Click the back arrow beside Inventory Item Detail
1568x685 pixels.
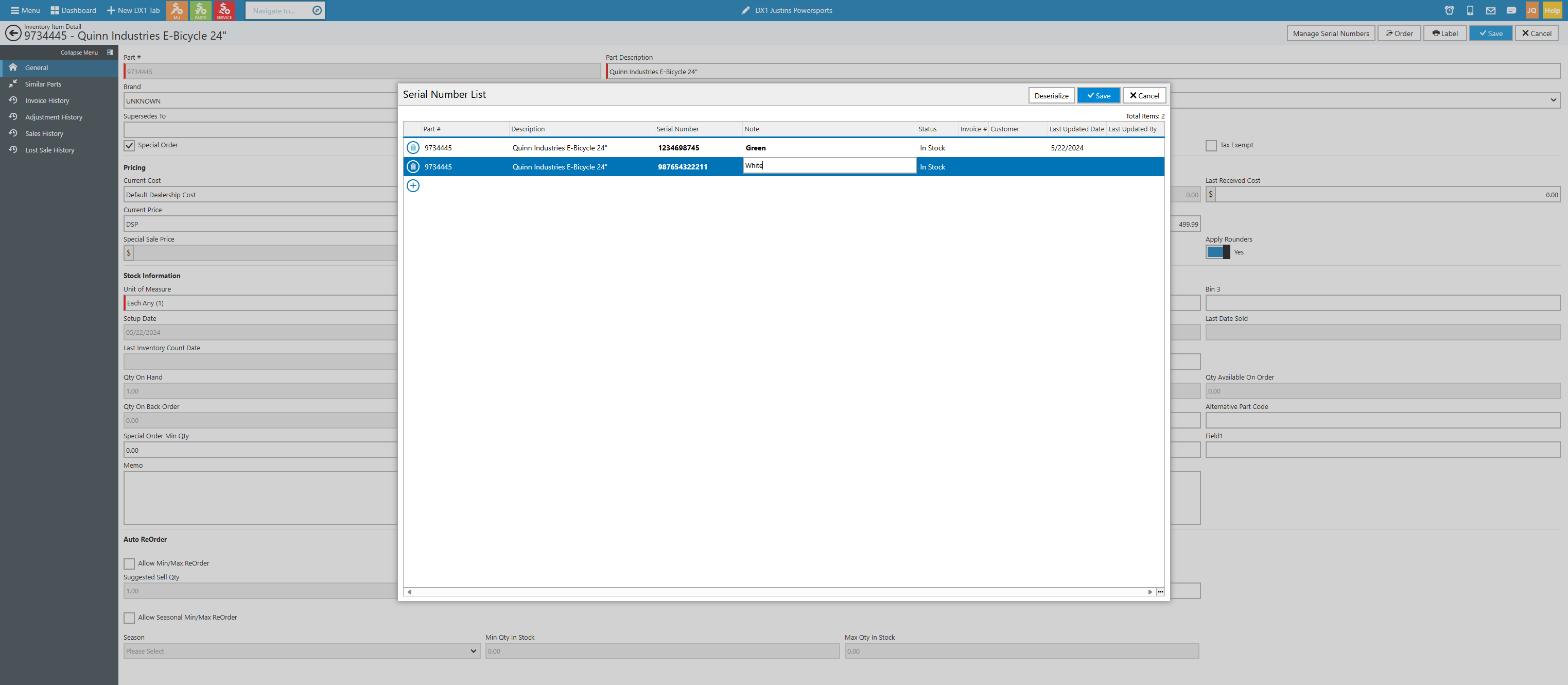13,32
